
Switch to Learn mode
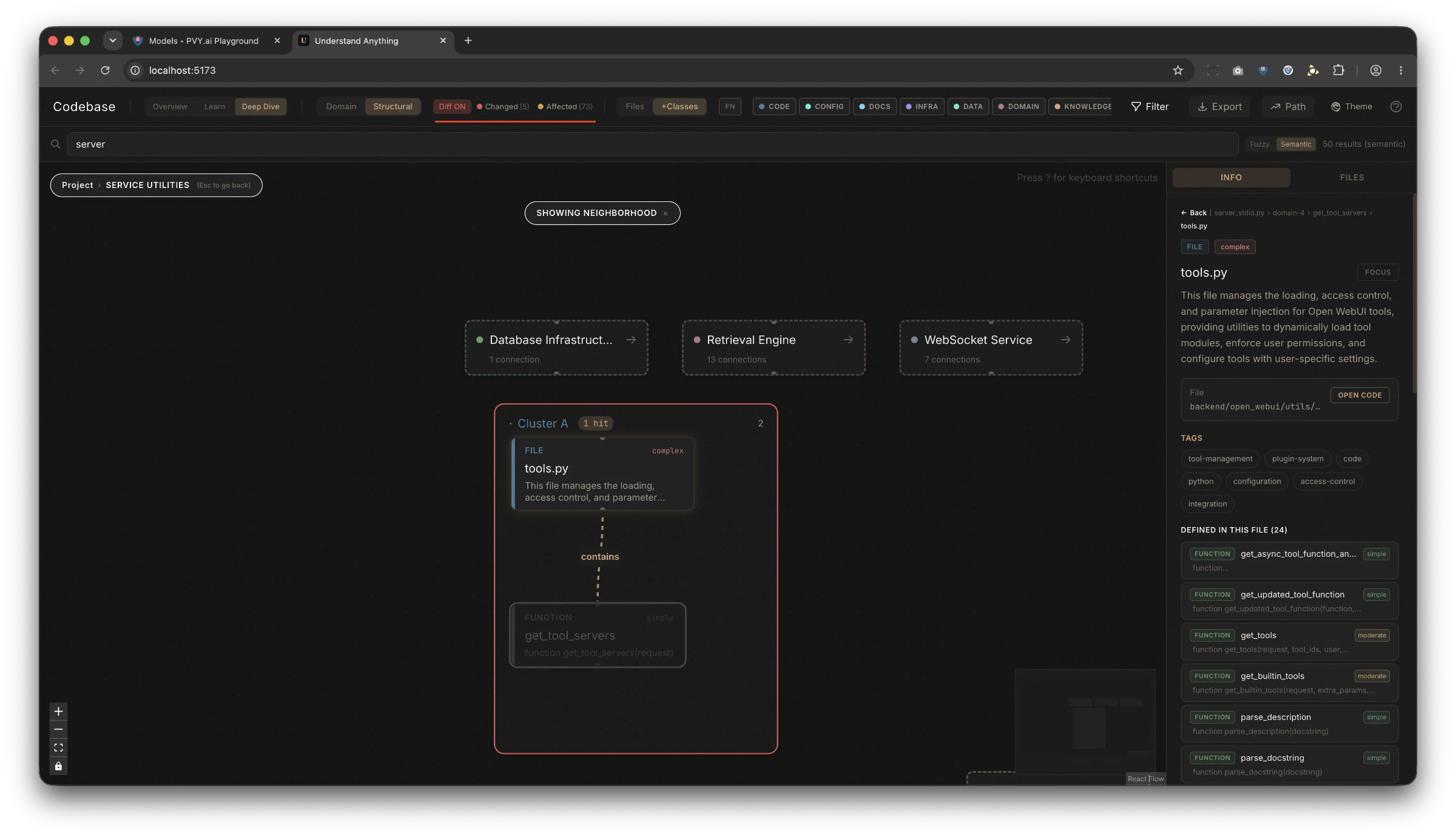coord(214,107)
